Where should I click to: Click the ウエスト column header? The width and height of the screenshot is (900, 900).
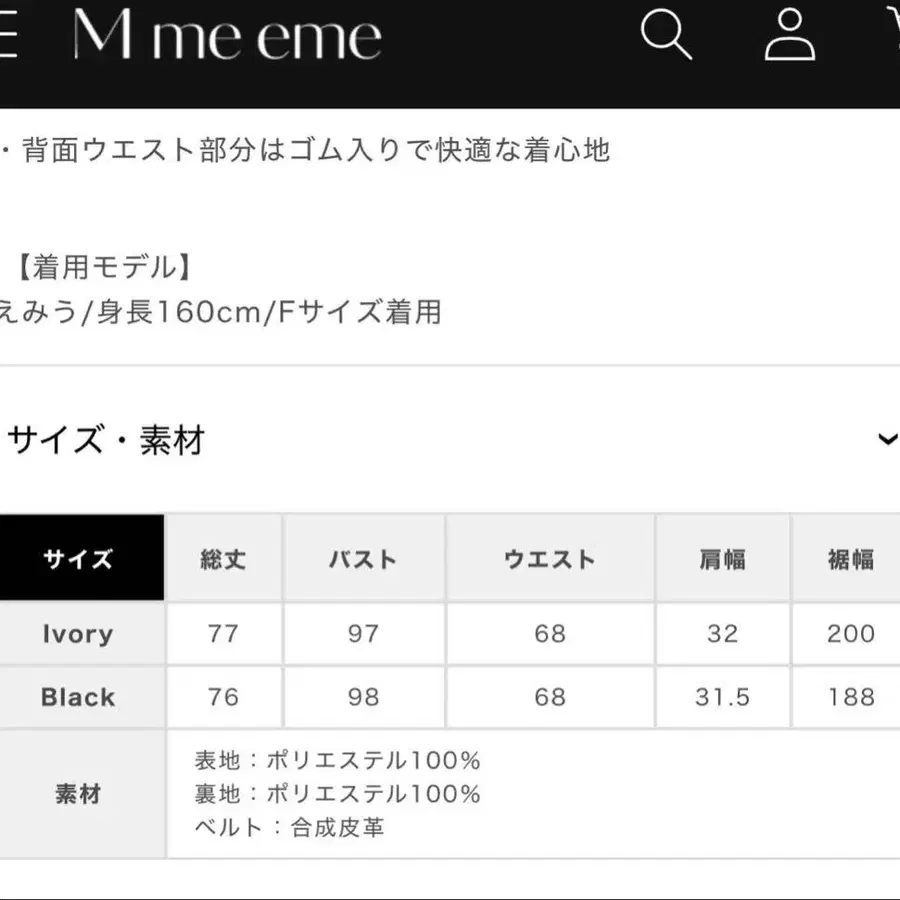[549, 558]
